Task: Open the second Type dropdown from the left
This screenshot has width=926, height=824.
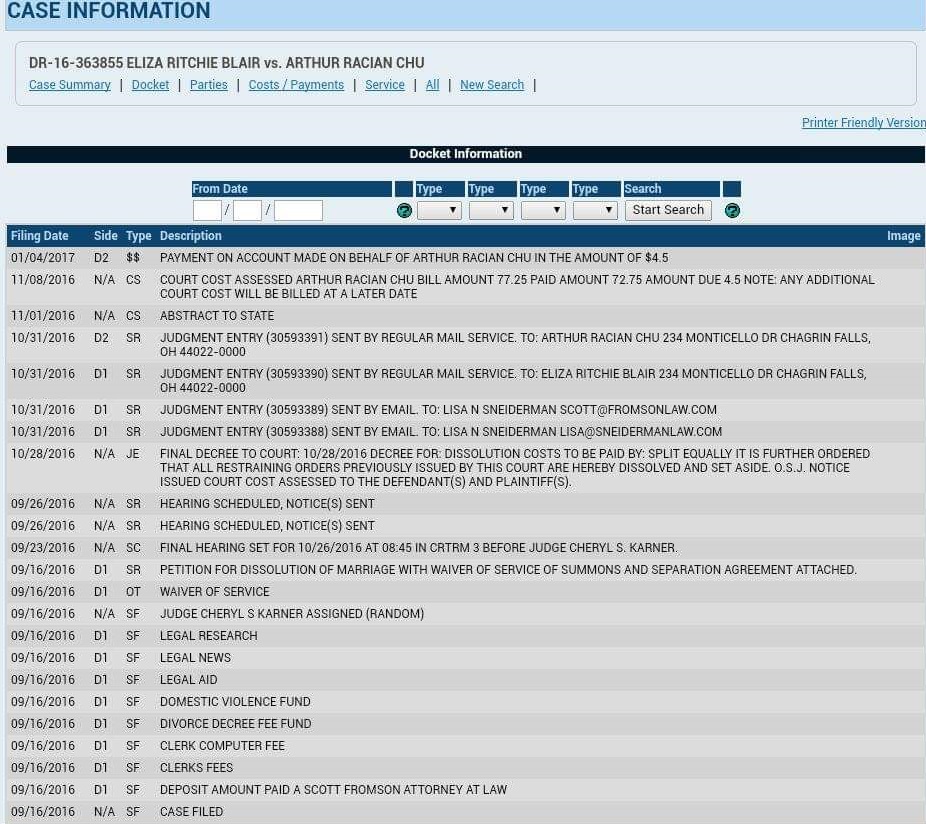Action: click(491, 210)
